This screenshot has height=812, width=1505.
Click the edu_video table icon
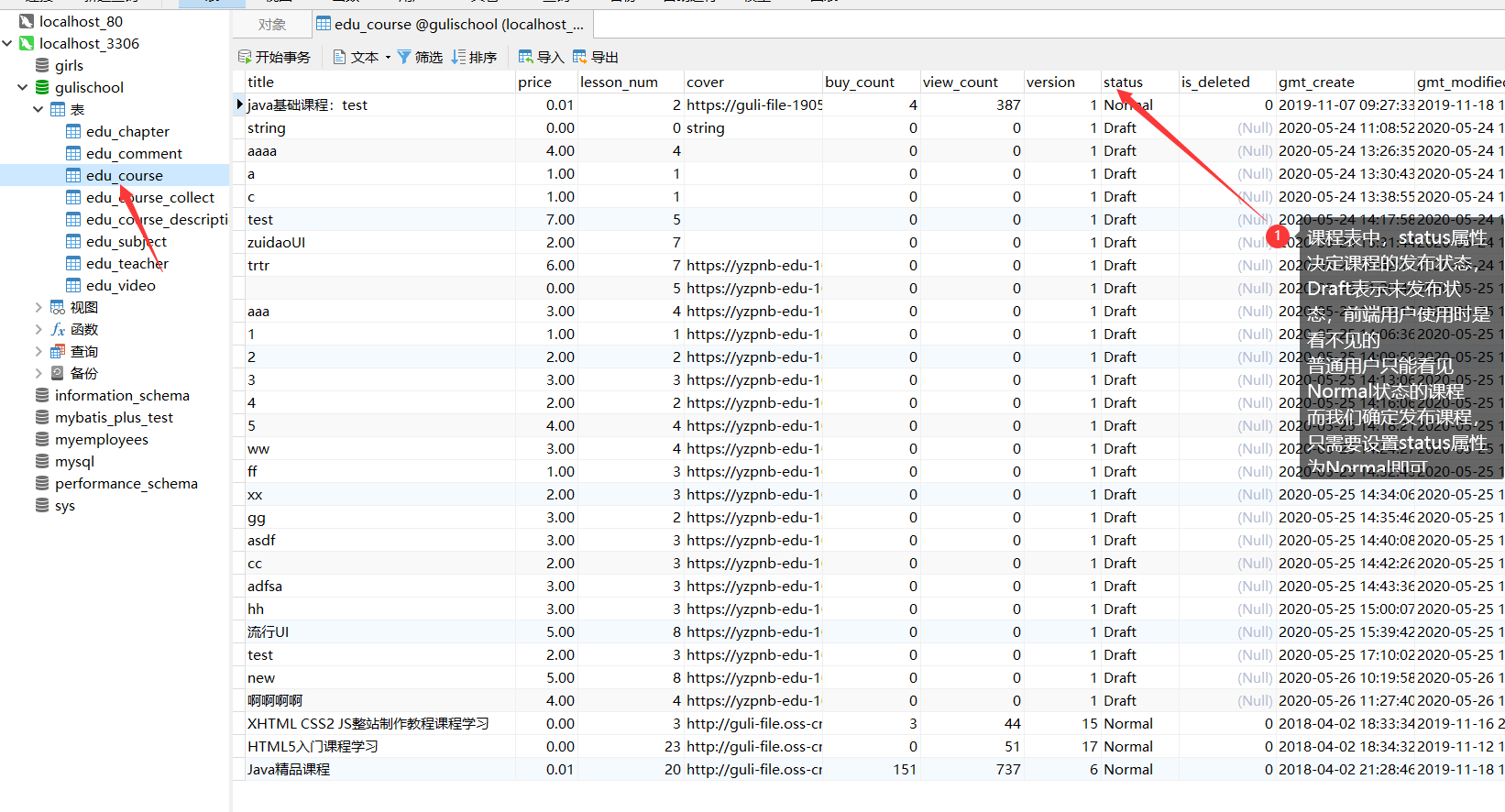[73, 285]
